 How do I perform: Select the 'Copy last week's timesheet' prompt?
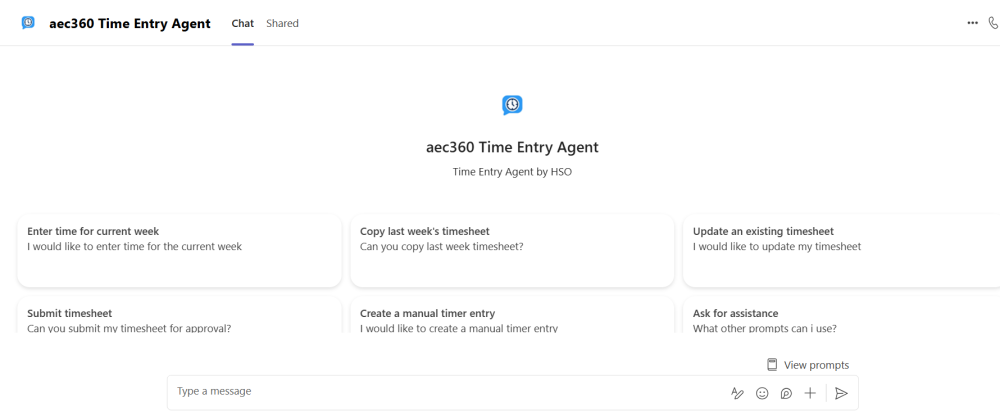(x=512, y=250)
